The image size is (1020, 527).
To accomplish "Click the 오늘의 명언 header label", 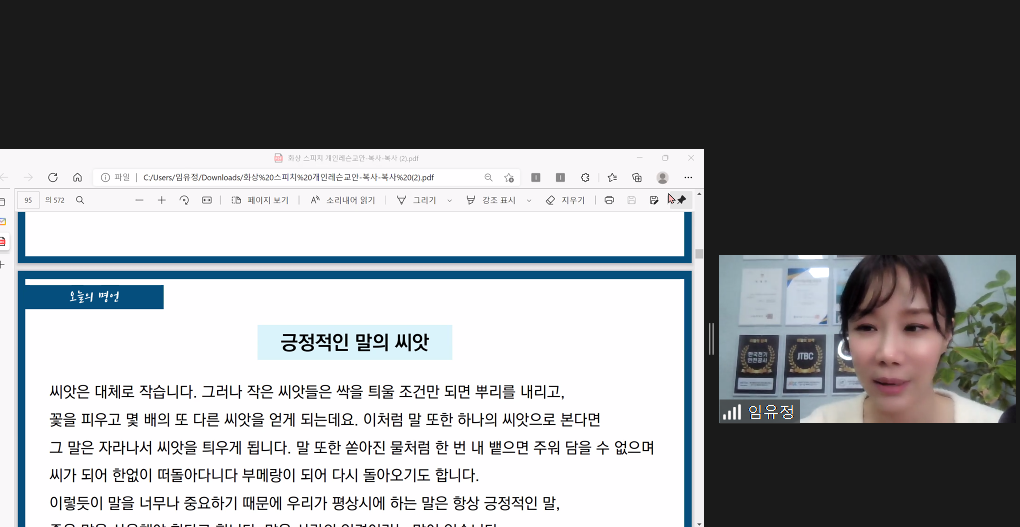I will [94, 297].
